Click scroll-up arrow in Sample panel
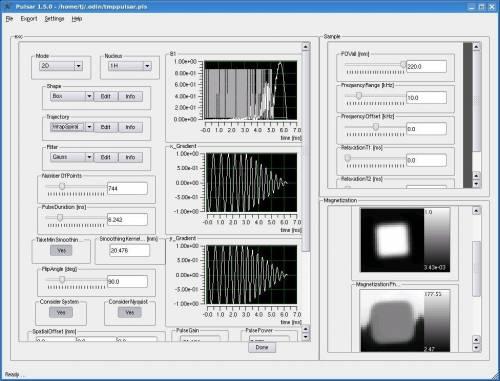This screenshot has width=500, height=381. tap(476, 47)
